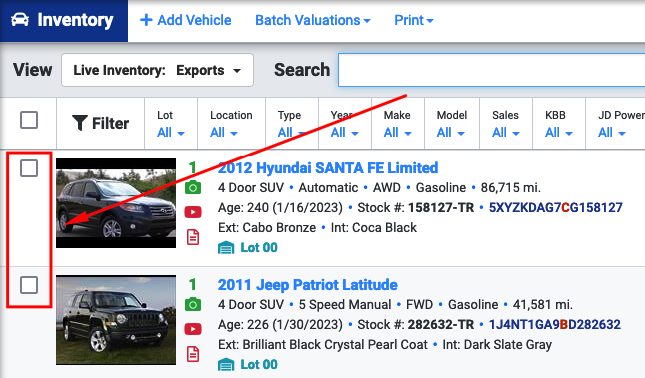The width and height of the screenshot is (645, 378).
Task: Expand the KBB filter dropdown
Action: pos(559,133)
